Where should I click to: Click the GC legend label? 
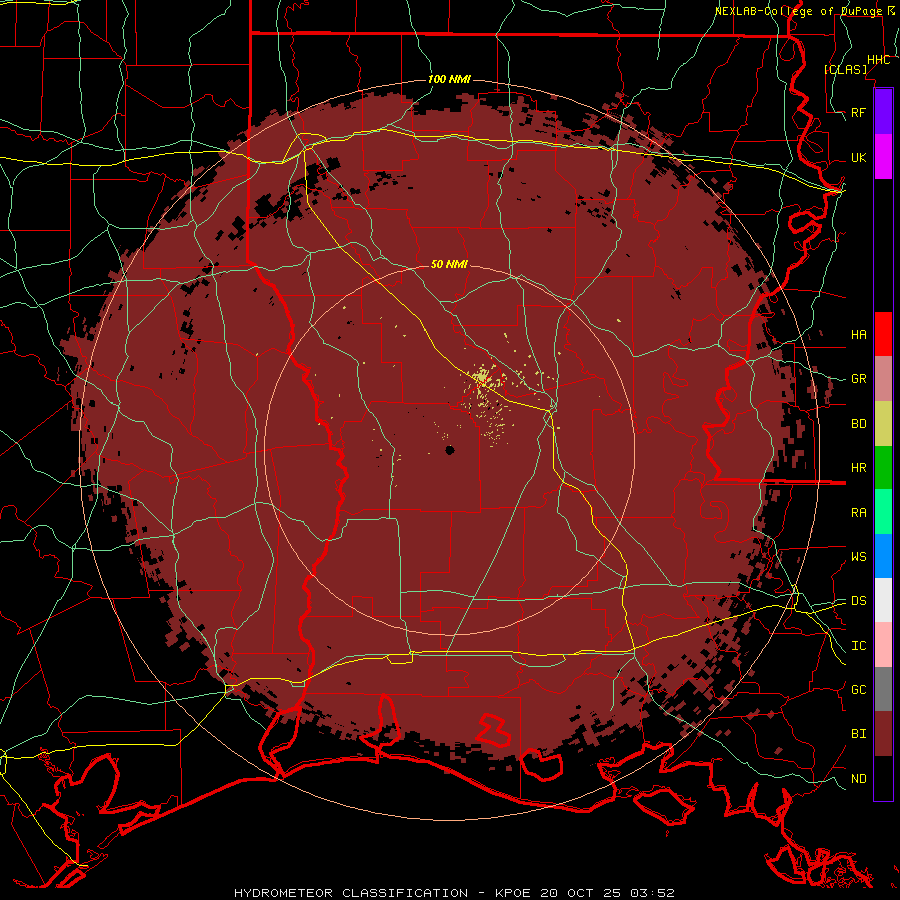(x=859, y=690)
